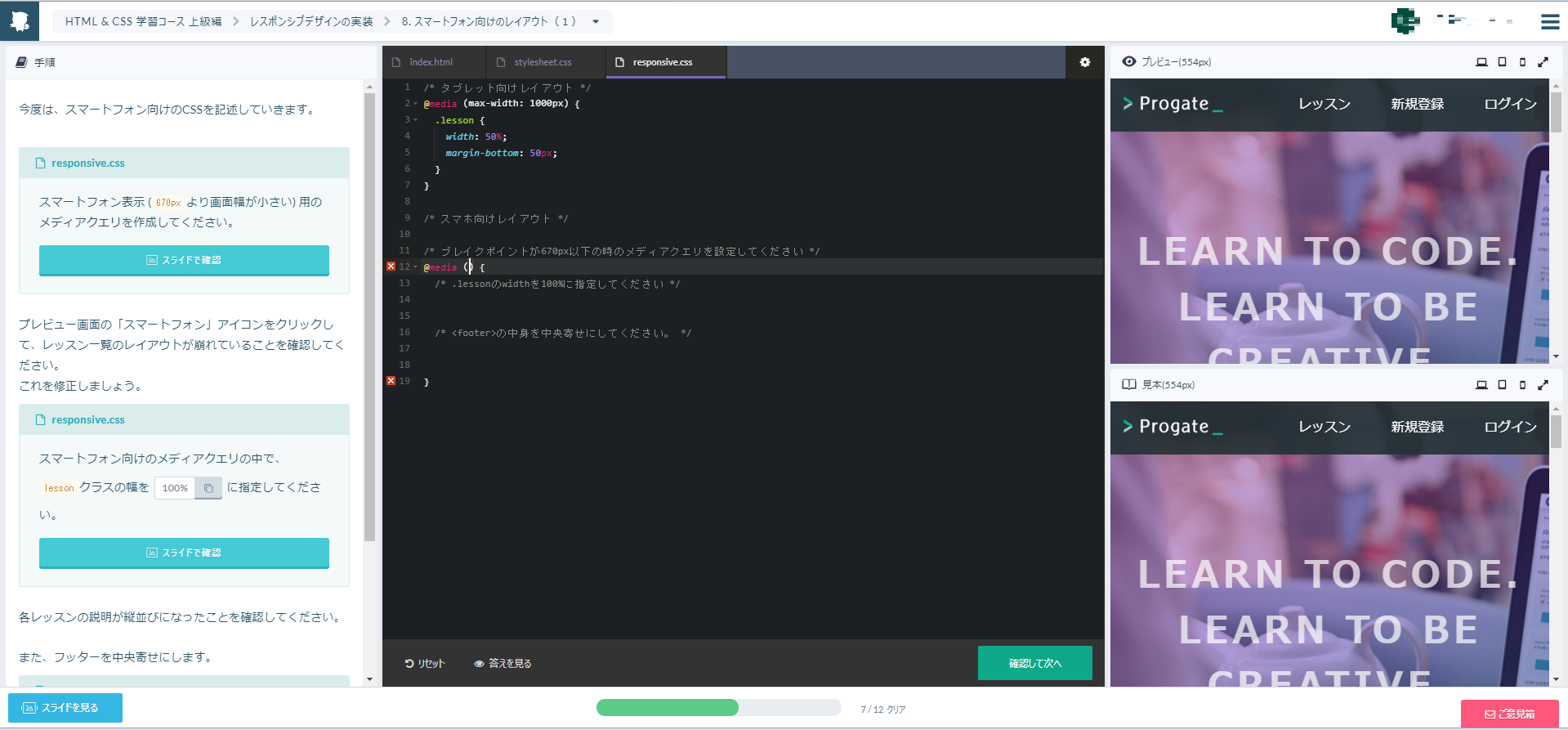Click the Progate logo in the preview pane
This screenshot has height=730, width=1568.
point(1173,104)
